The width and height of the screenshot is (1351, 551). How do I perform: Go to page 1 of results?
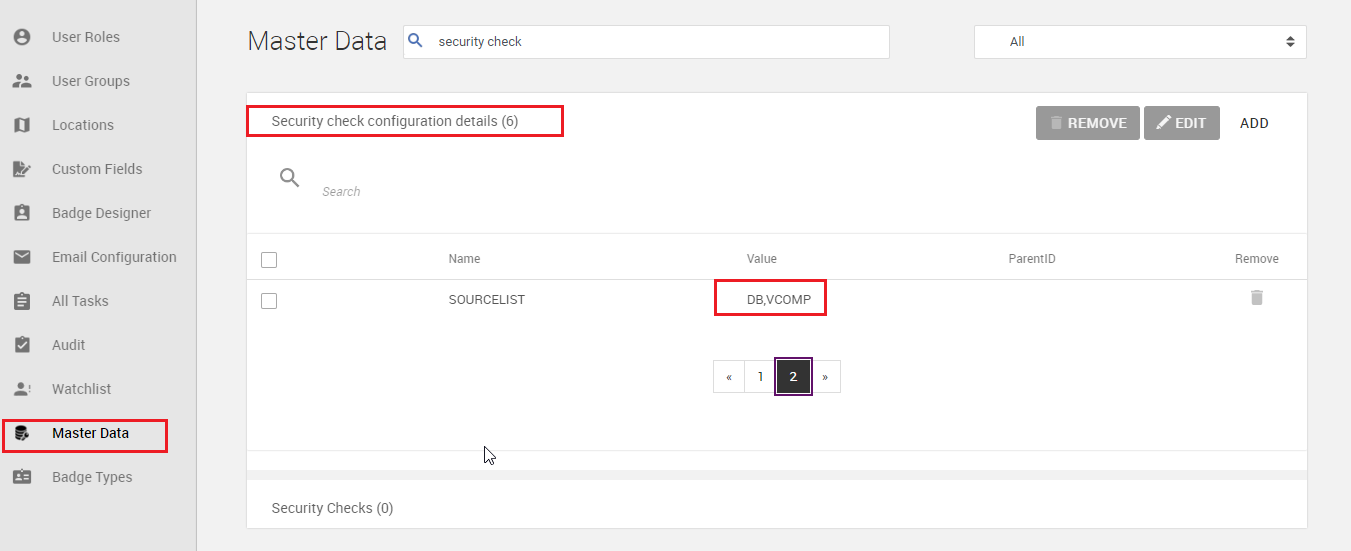click(x=760, y=377)
